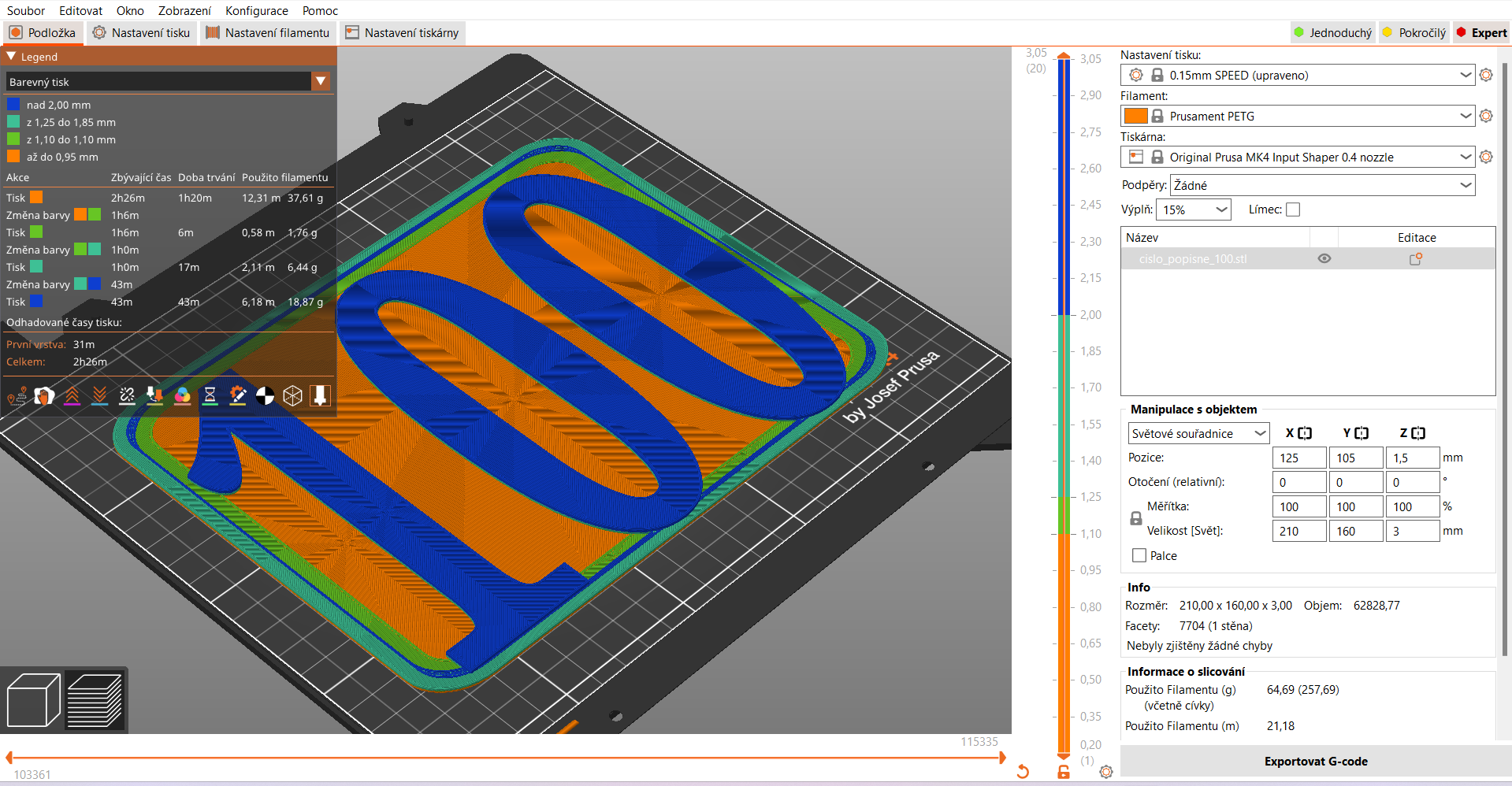Toggle color changes display icon

click(182, 395)
